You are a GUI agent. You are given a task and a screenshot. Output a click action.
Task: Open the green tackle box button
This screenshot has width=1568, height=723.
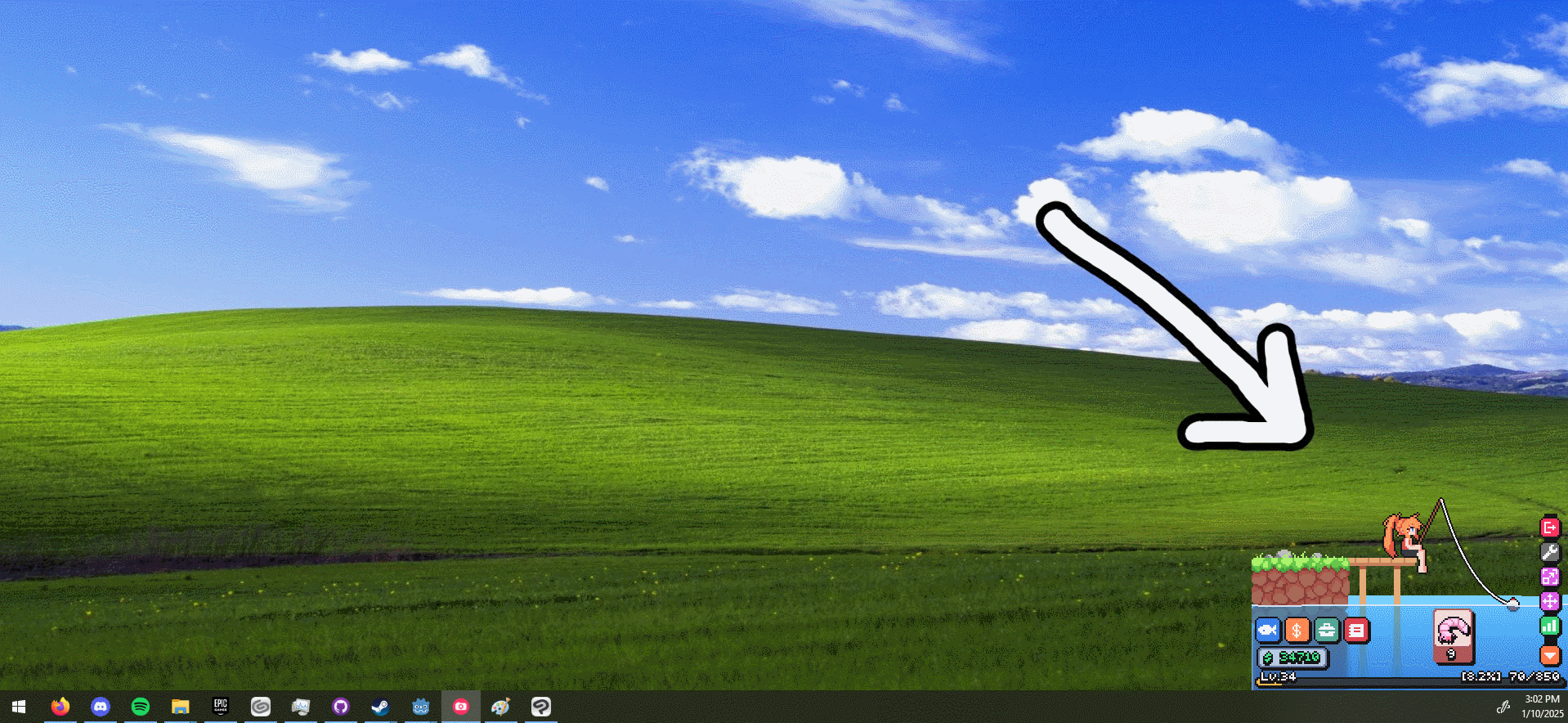1326,630
